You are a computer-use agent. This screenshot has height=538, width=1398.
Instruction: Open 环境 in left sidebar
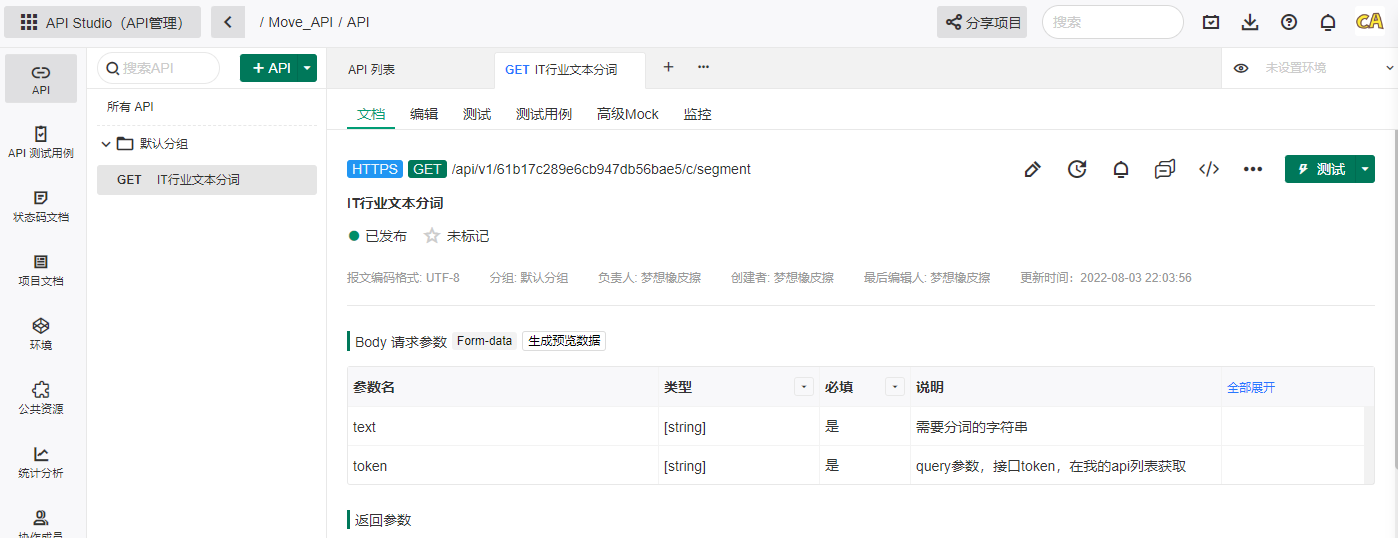pyautogui.click(x=41, y=334)
